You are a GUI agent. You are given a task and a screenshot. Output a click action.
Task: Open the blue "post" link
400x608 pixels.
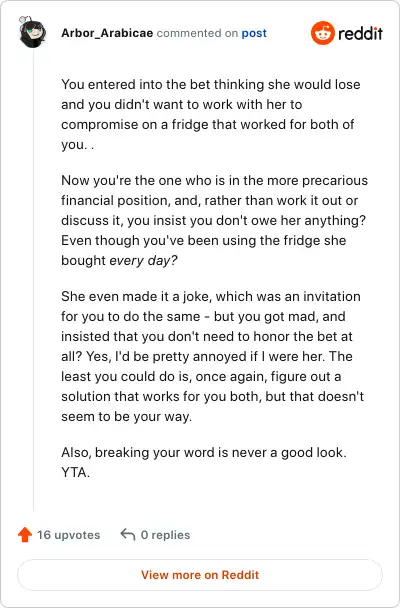tap(254, 33)
